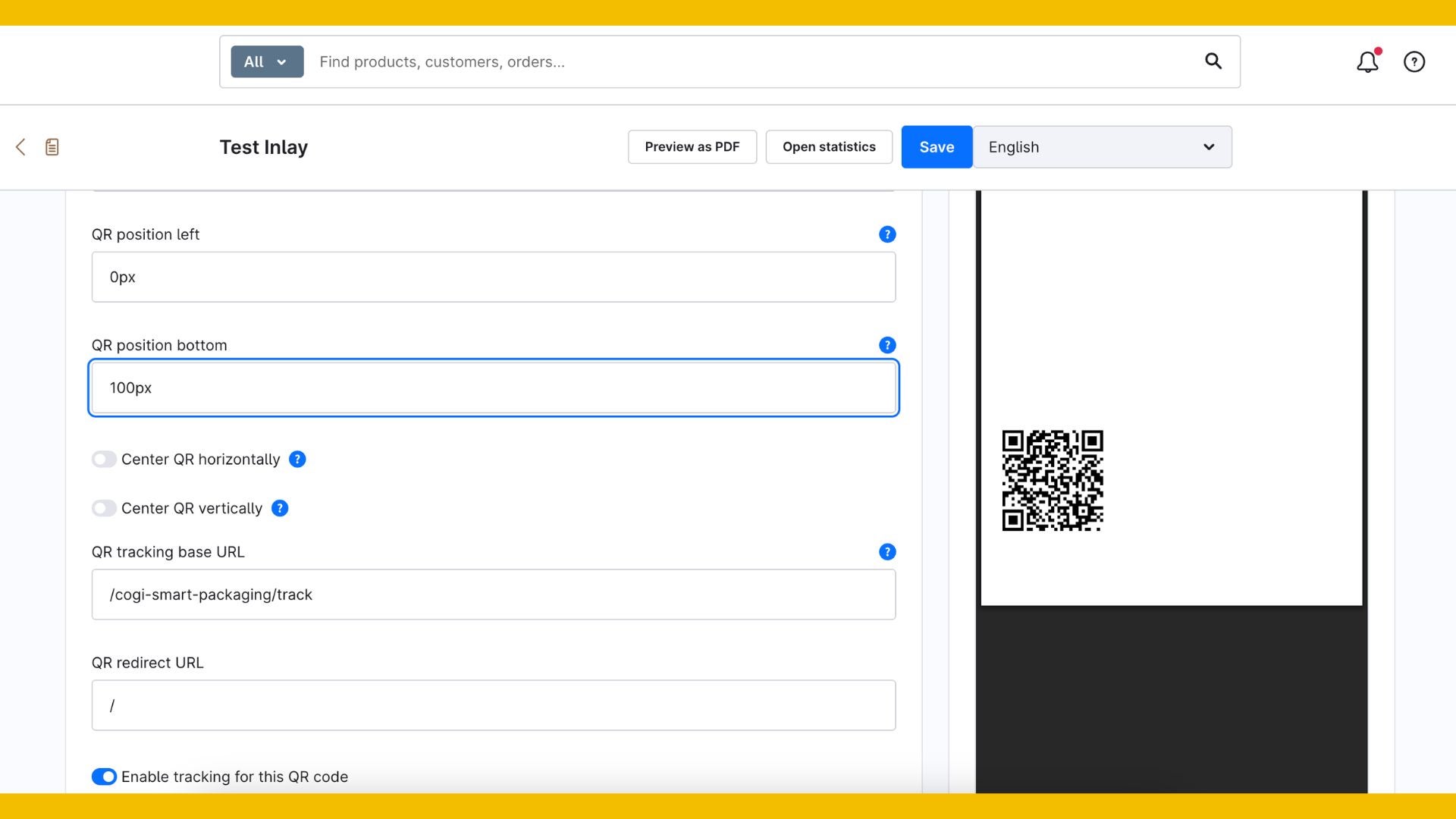Click the QR code in preview
This screenshot has height=819, width=1456.
1053,481
